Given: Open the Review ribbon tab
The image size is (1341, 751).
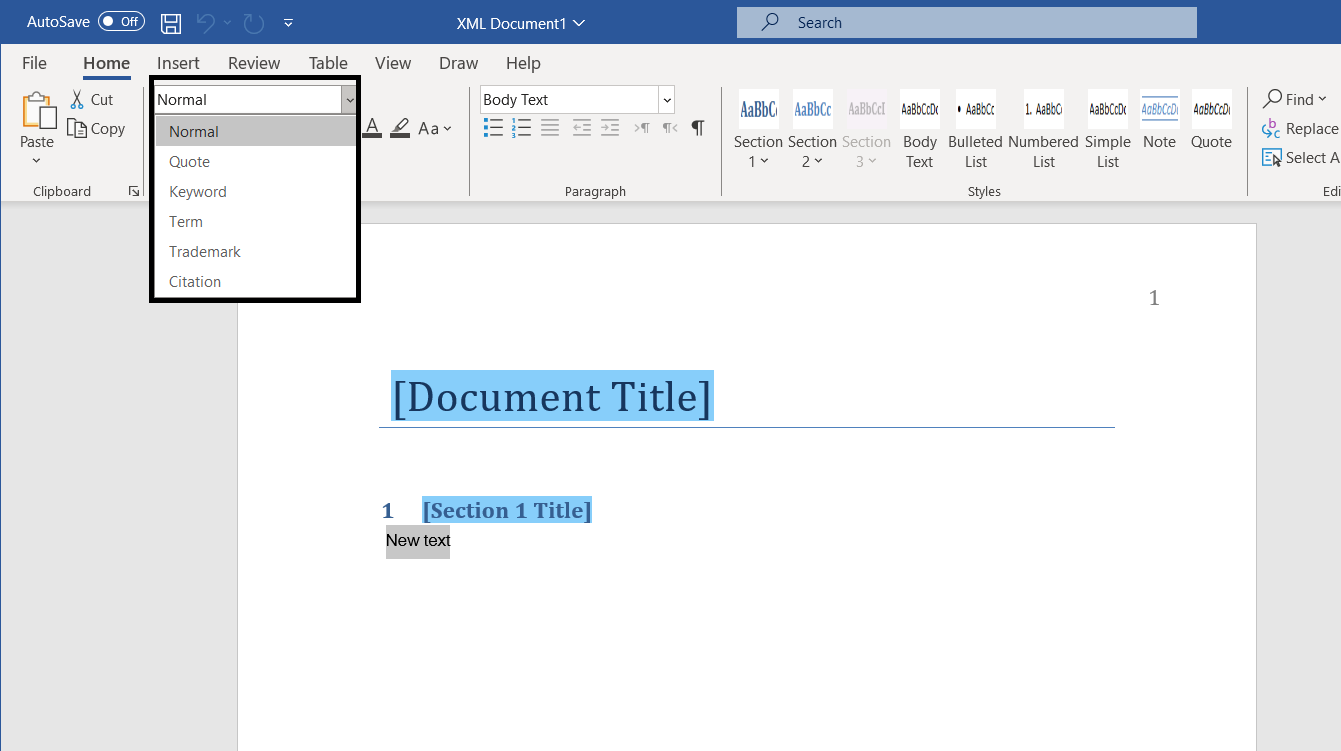Looking at the screenshot, I should pyautogui.click(x=253, y=62).
